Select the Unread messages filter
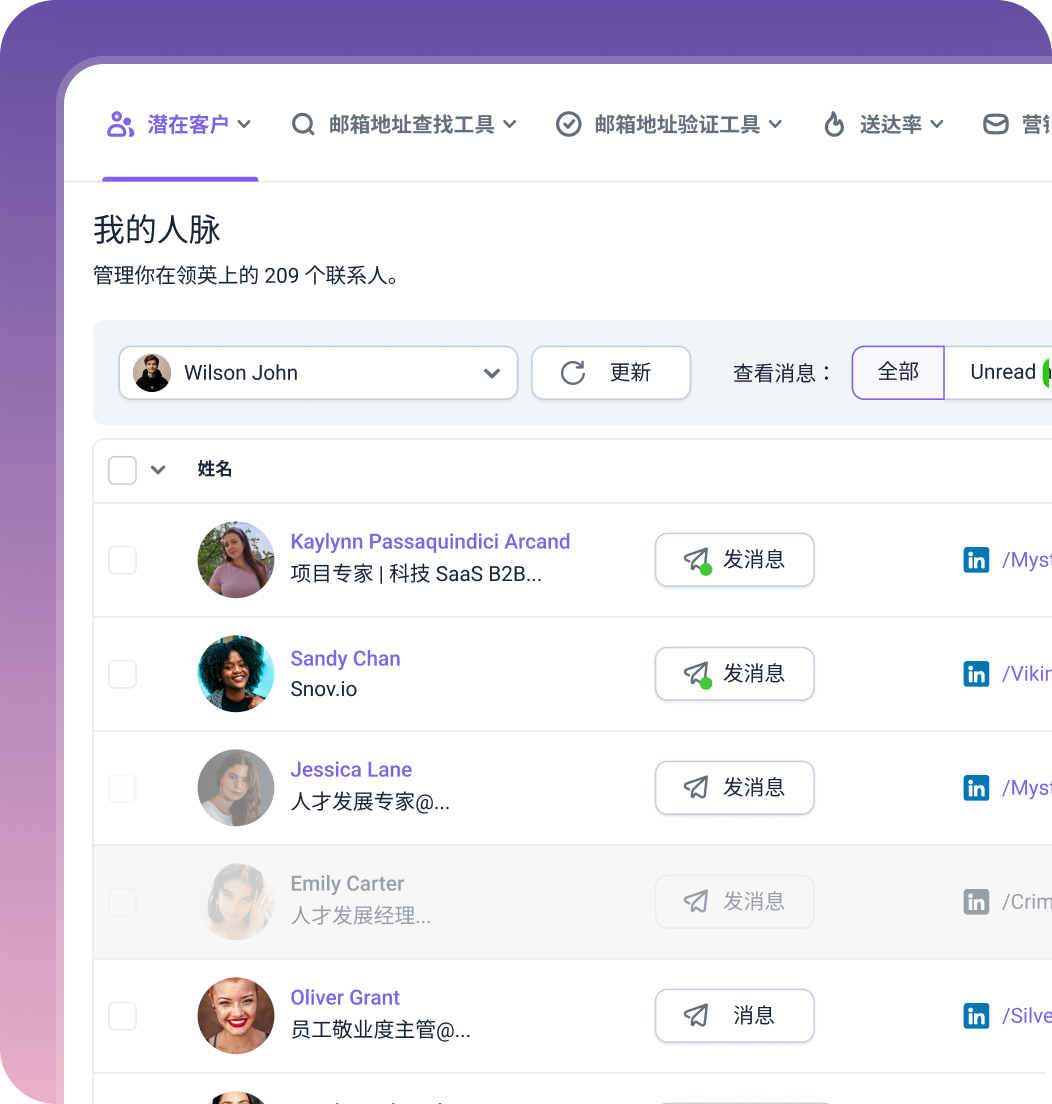The image size is (1052, 1104). click(998, 372)
